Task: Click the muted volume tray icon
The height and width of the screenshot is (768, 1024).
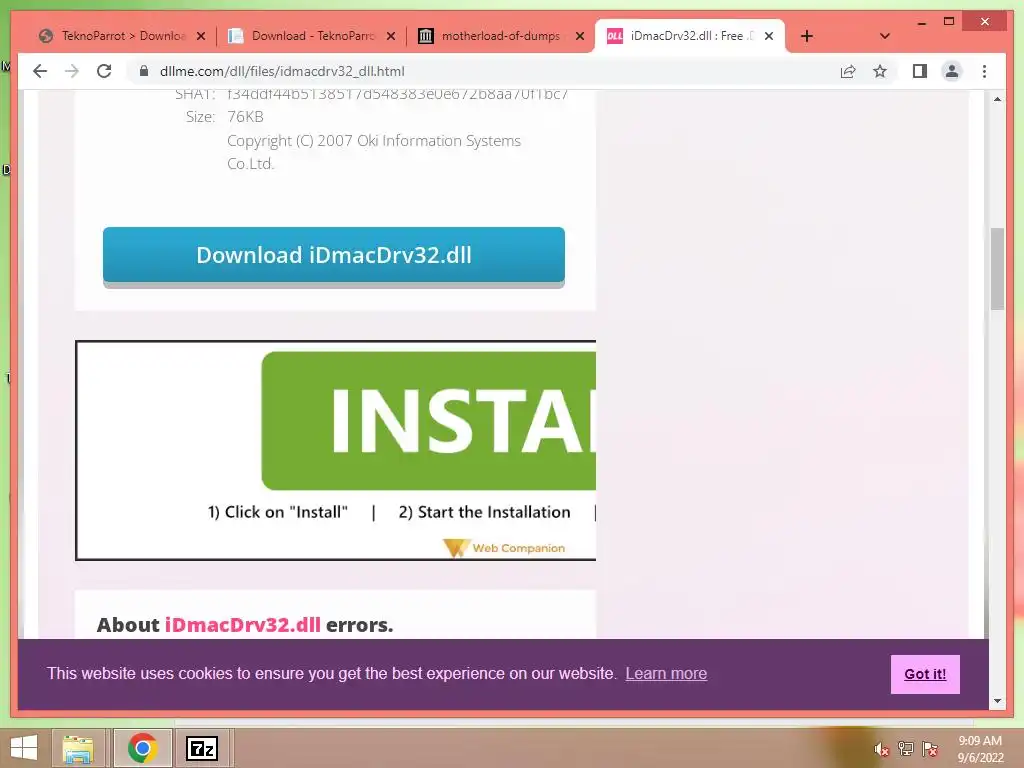Action: point(881,750)
